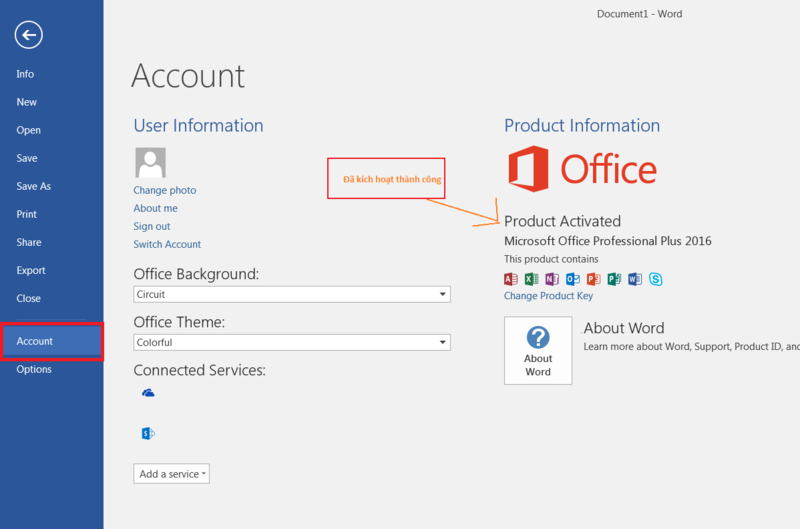Open Options in the sidebar
800x529 pixels.
tap(34, 369)
